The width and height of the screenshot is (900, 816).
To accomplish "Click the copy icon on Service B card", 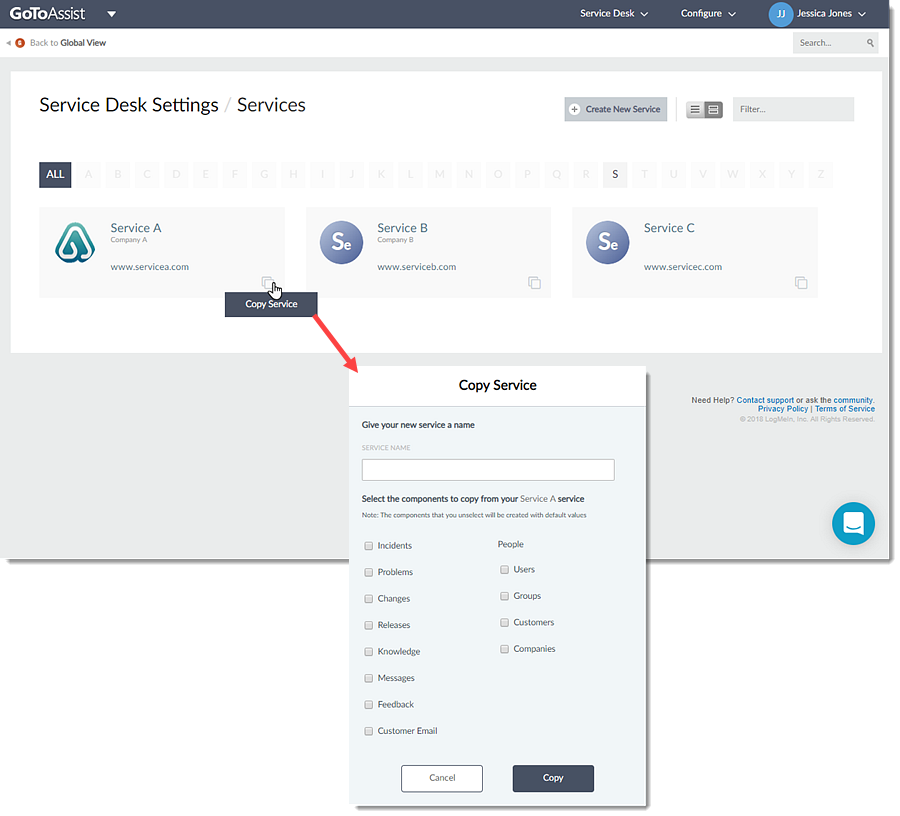I will (534, 283).
